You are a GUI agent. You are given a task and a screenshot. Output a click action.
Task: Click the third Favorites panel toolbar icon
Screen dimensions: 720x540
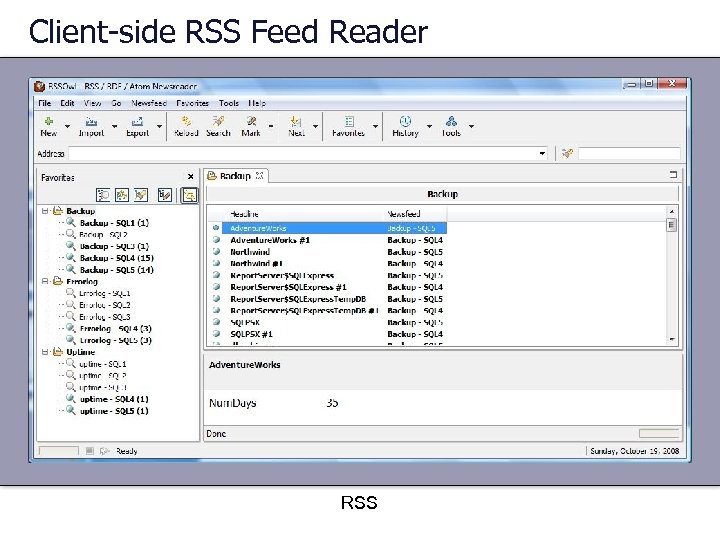[141, 195]
